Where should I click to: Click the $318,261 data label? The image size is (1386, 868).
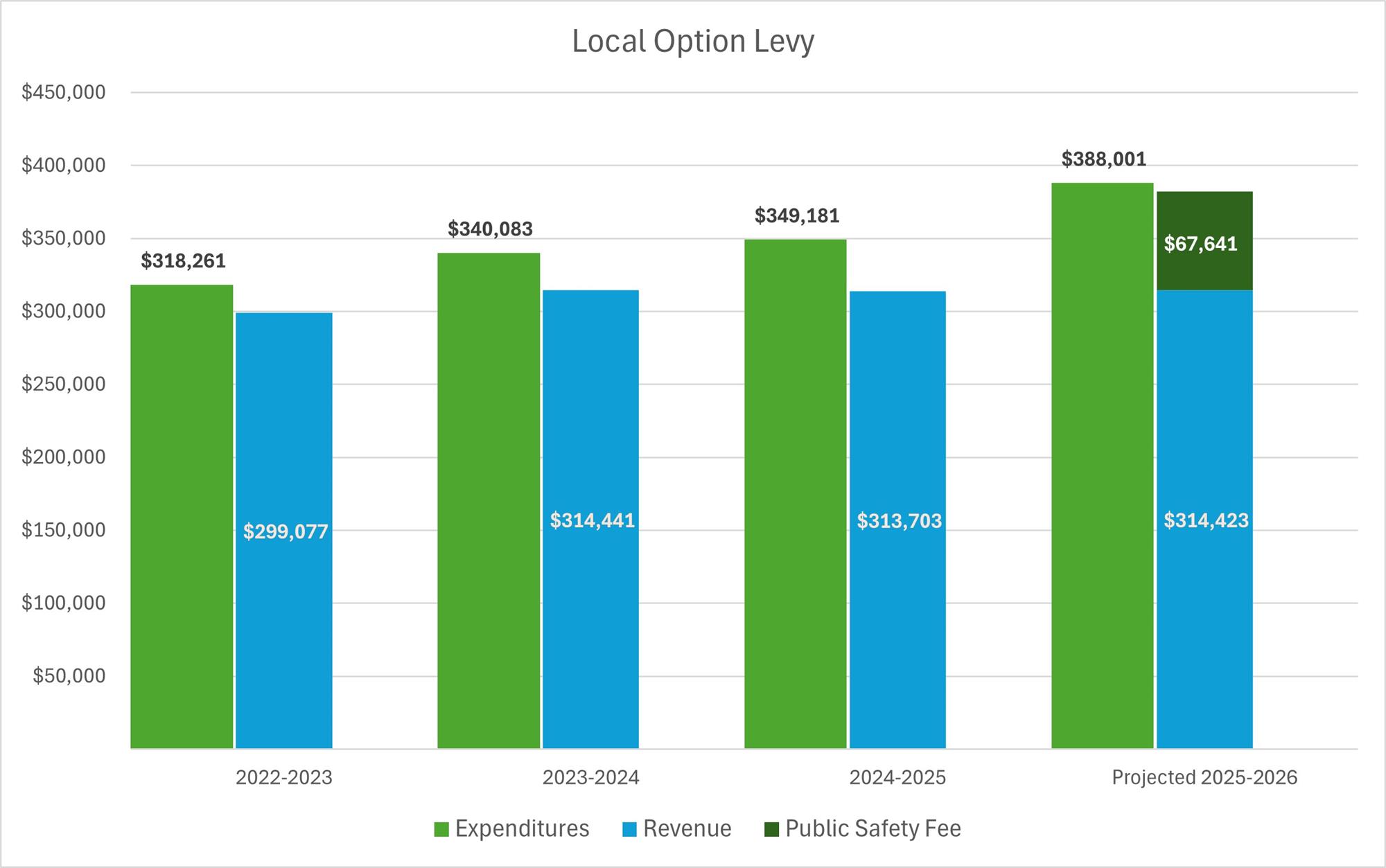(184, 261)
